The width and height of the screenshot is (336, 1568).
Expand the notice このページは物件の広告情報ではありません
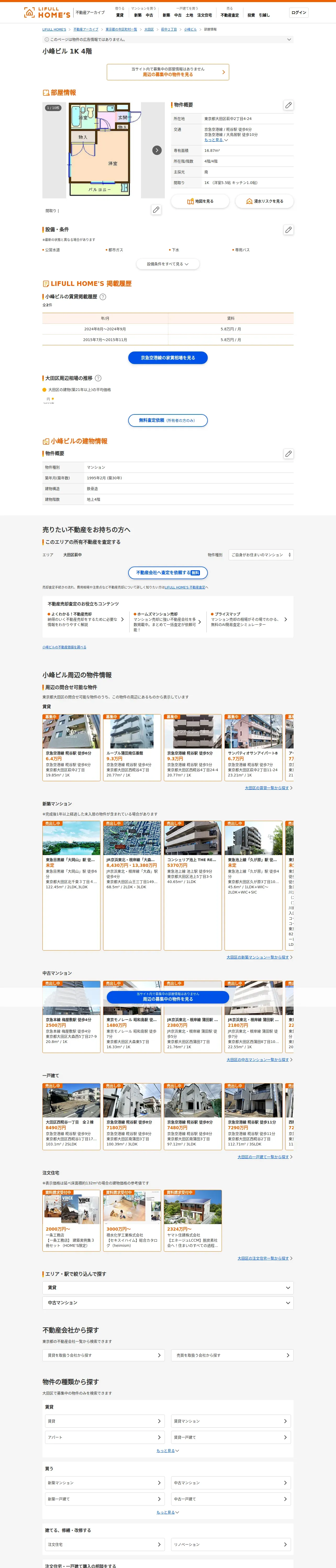click(x=168, y=39)
